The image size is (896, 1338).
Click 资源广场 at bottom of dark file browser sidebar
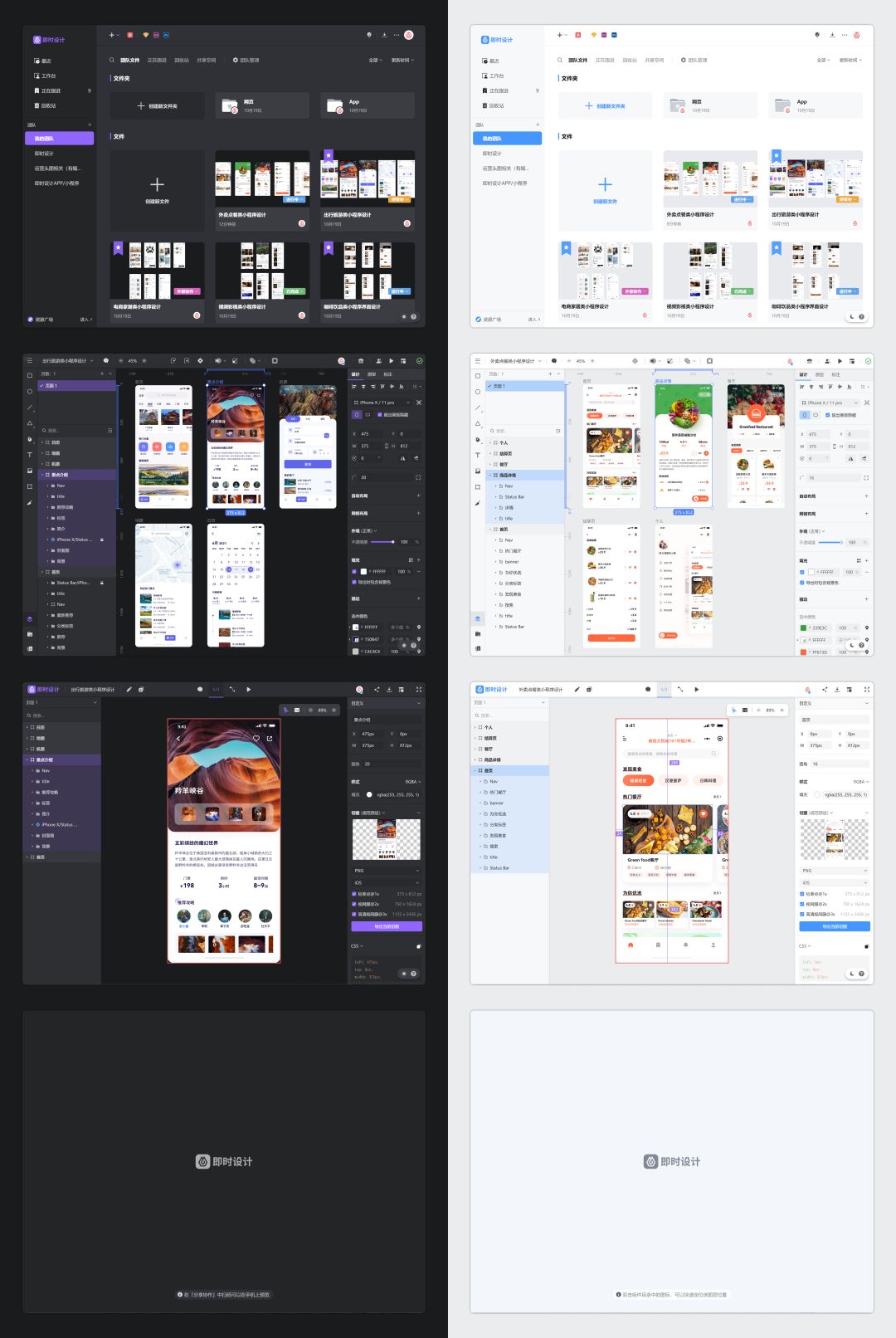pyautogui.click(x=41, y=319)
